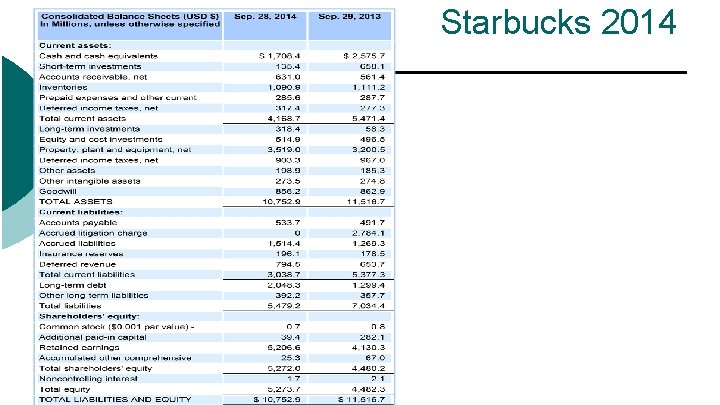Click the 'Accrued liabilities' row label
The height and width of the screenshot is (405, 720).
pyautogui.click(x=77, y=244)
